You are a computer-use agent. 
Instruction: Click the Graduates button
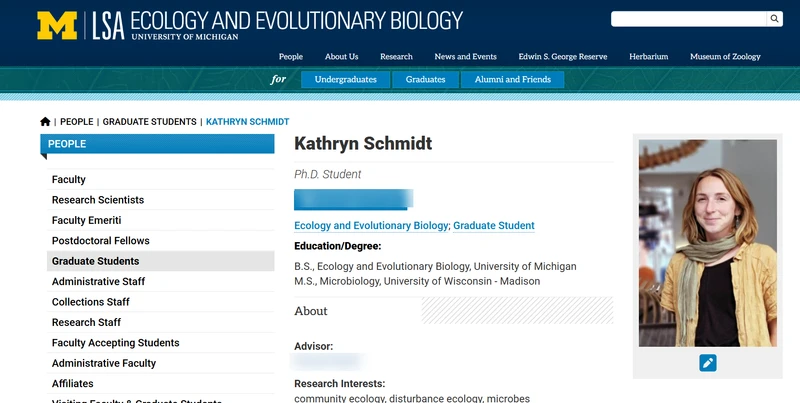pos(426,80)
